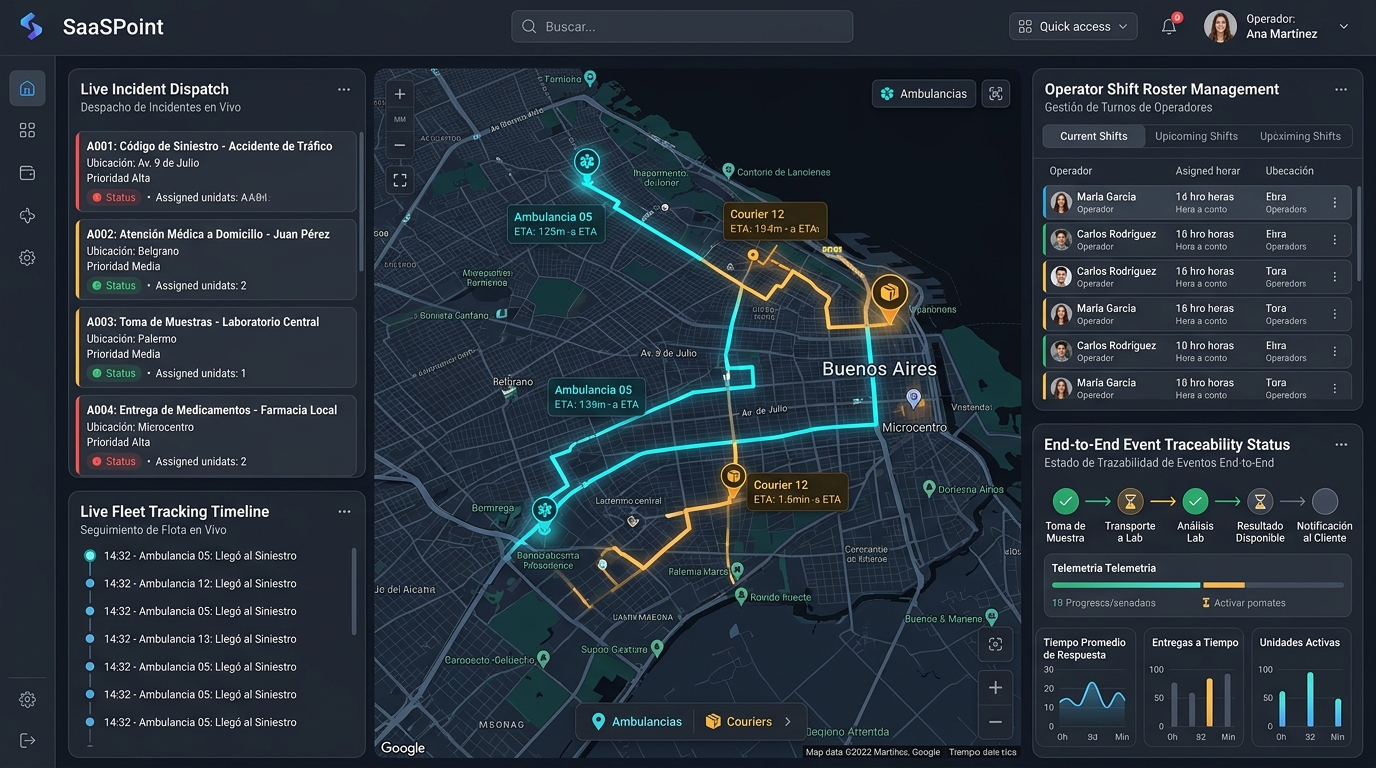Click the lower cyan ambulance pin near Bomrega
Image resolution: width=1376 pixels, height=768 pixels.
(x=544, y=512)
